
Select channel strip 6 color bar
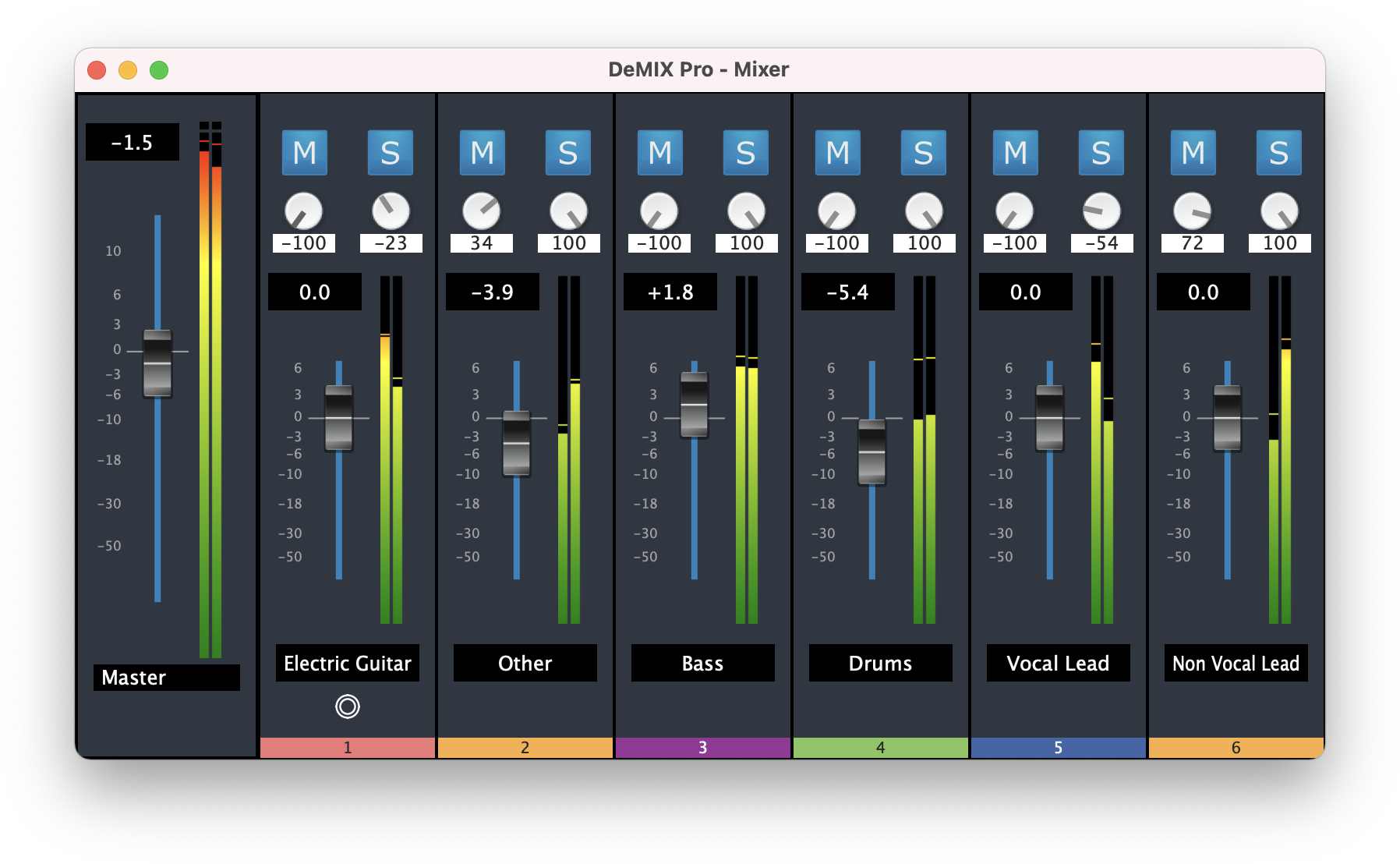pyautogui.click(x=1236, y=746)
